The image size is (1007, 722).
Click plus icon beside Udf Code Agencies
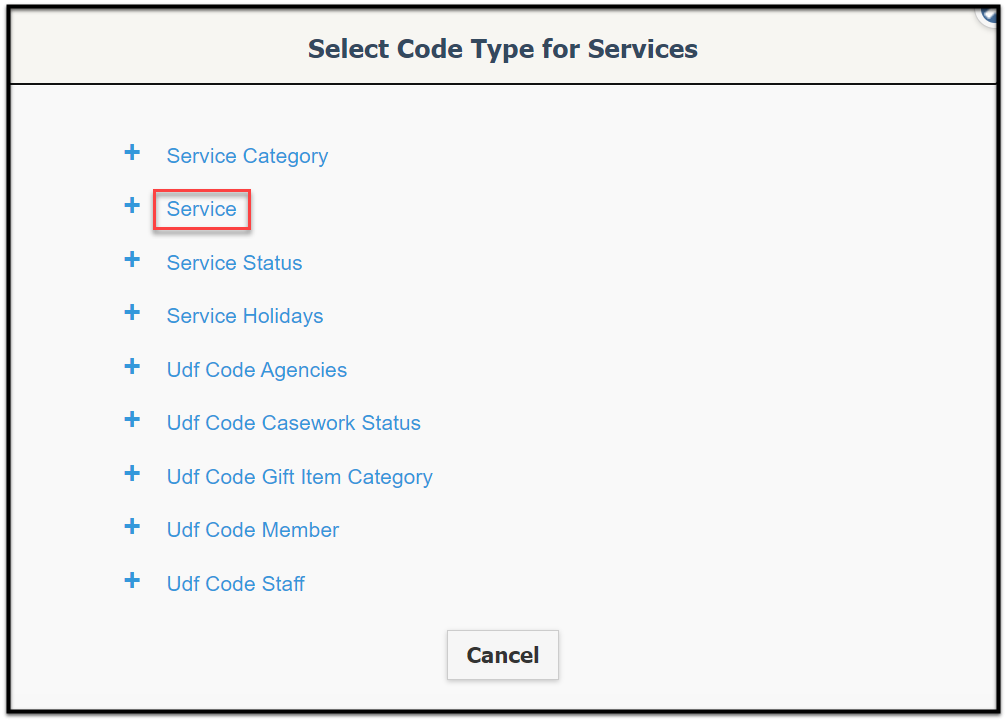coord(132,367)
